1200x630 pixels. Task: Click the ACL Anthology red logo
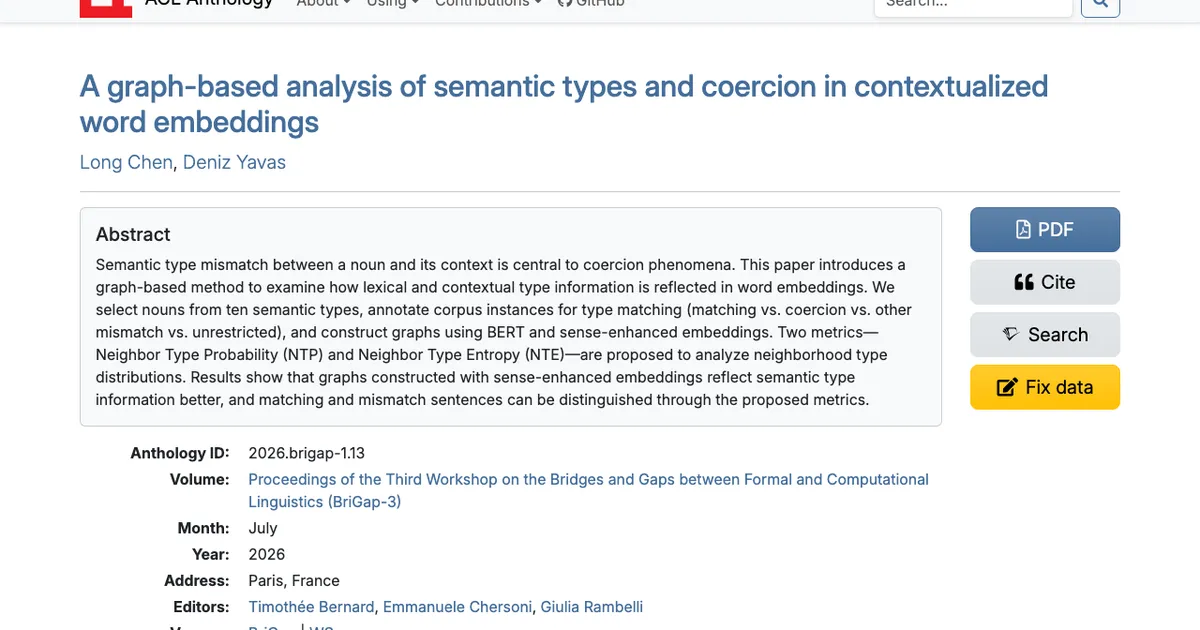point(105,5)
